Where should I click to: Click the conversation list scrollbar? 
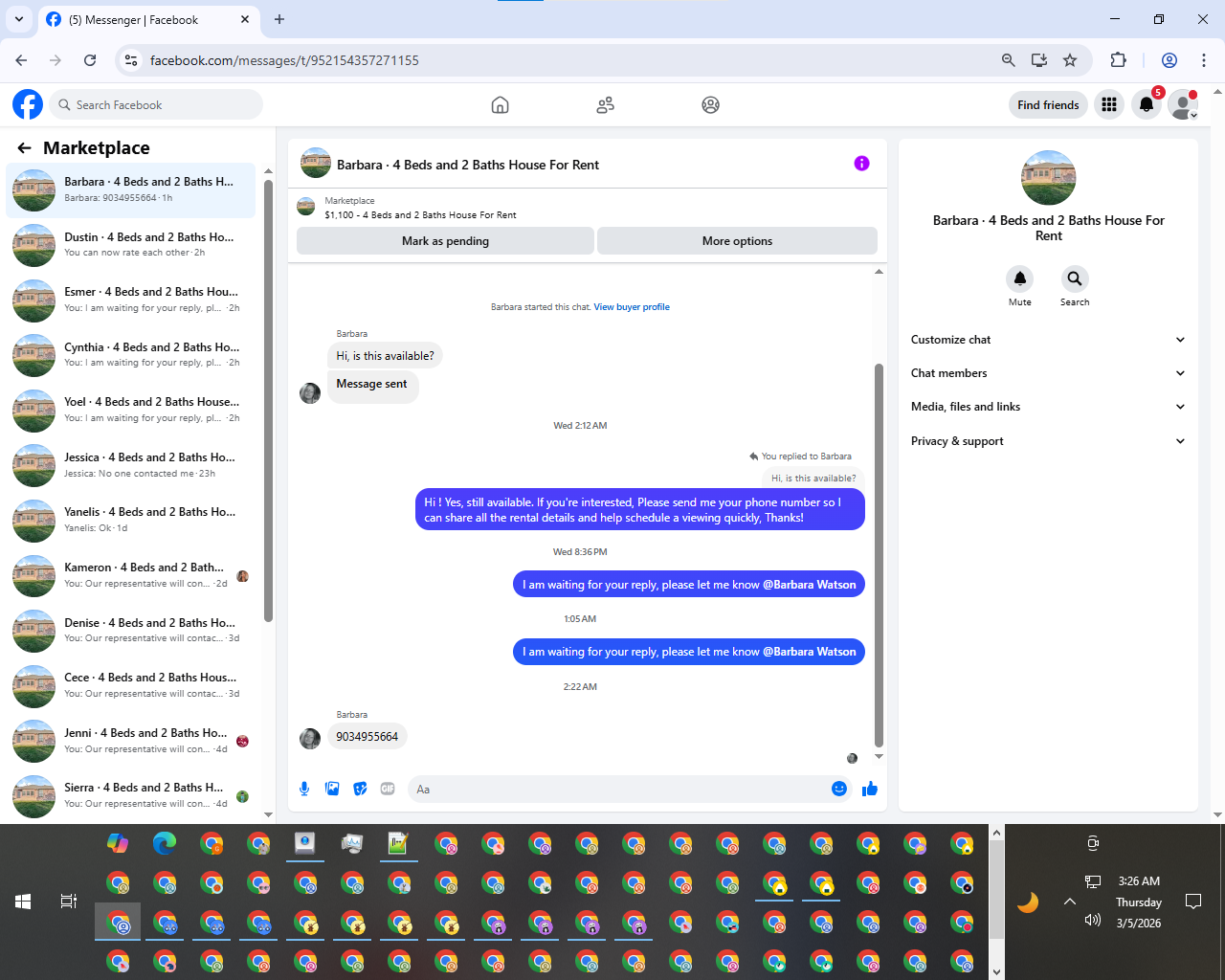tap(268, 402)
